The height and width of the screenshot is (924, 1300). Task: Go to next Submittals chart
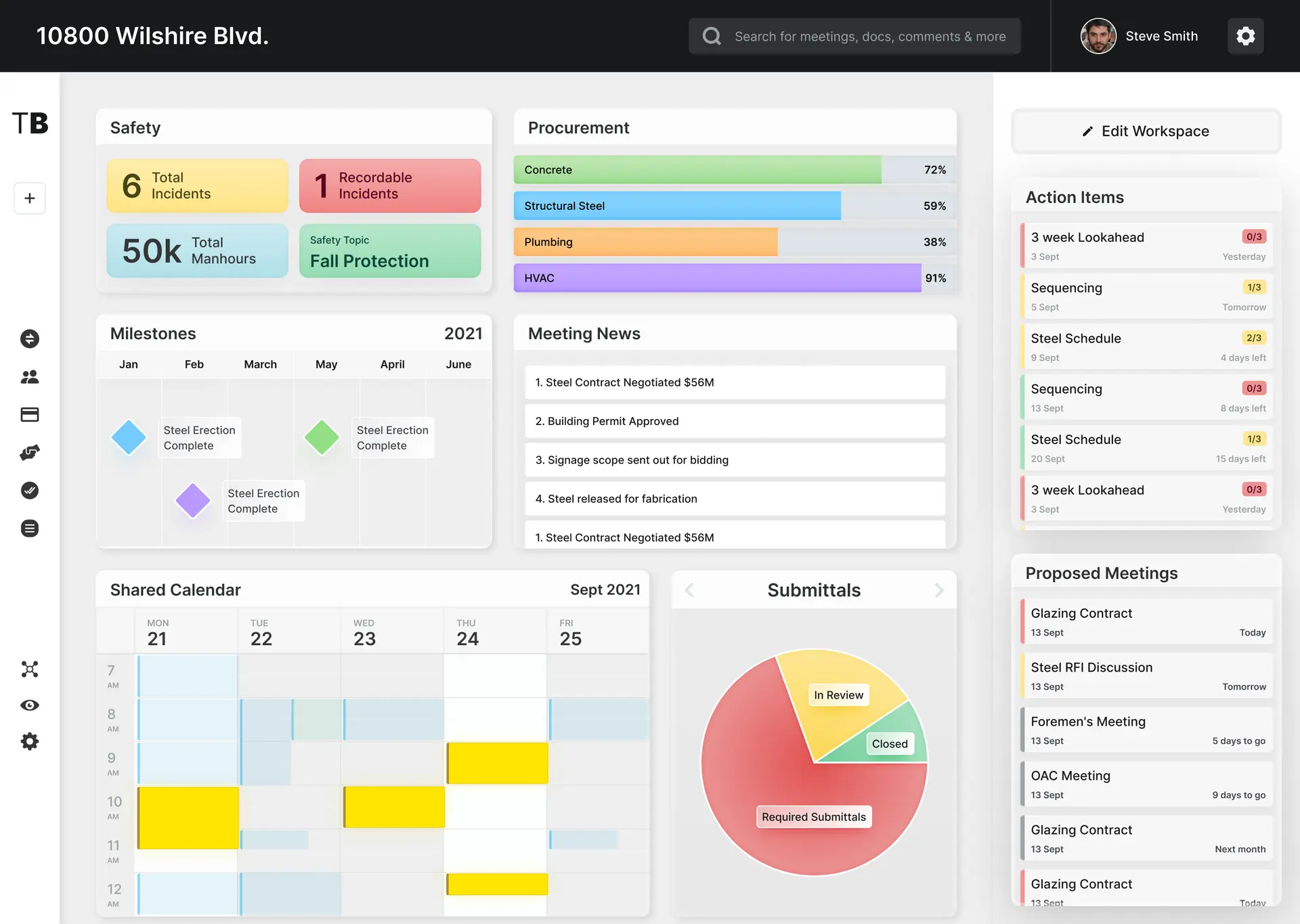pos(938,590)
